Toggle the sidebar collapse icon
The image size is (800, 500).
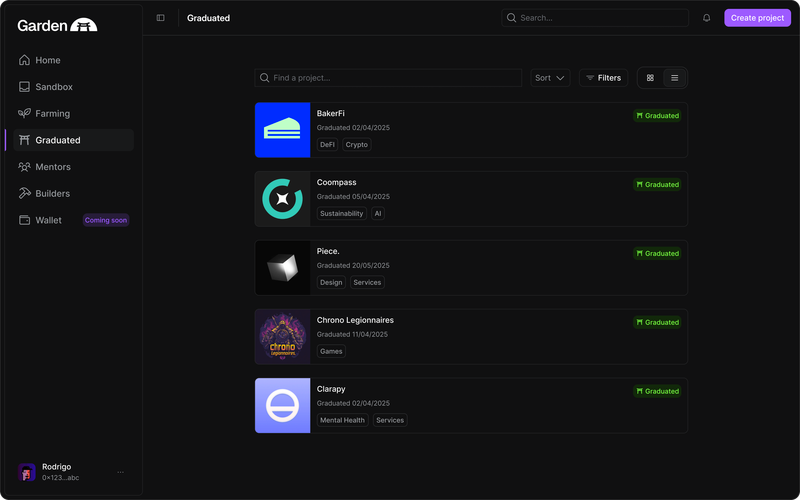[161, 18]
